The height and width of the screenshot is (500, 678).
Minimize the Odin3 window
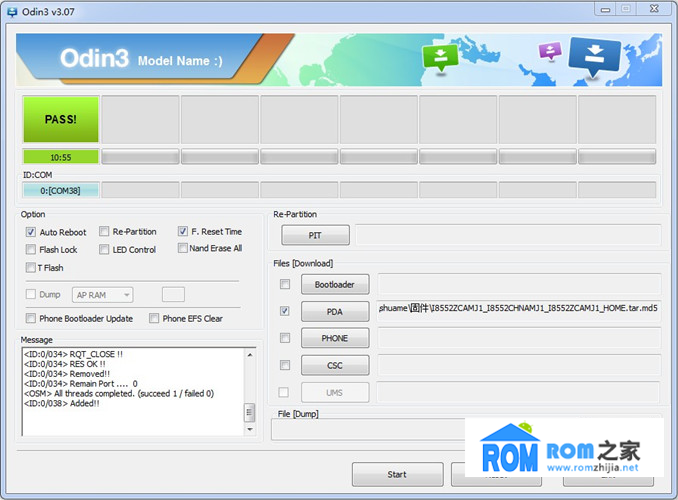(605, 9)
